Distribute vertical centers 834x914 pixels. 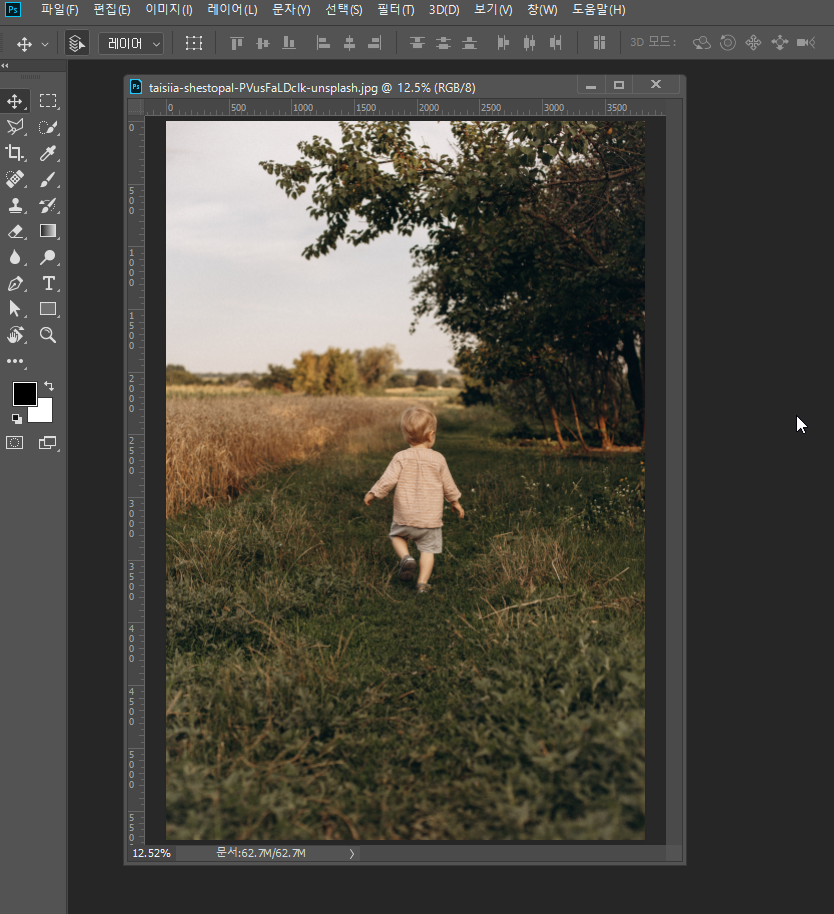click(x=443, y=43)
